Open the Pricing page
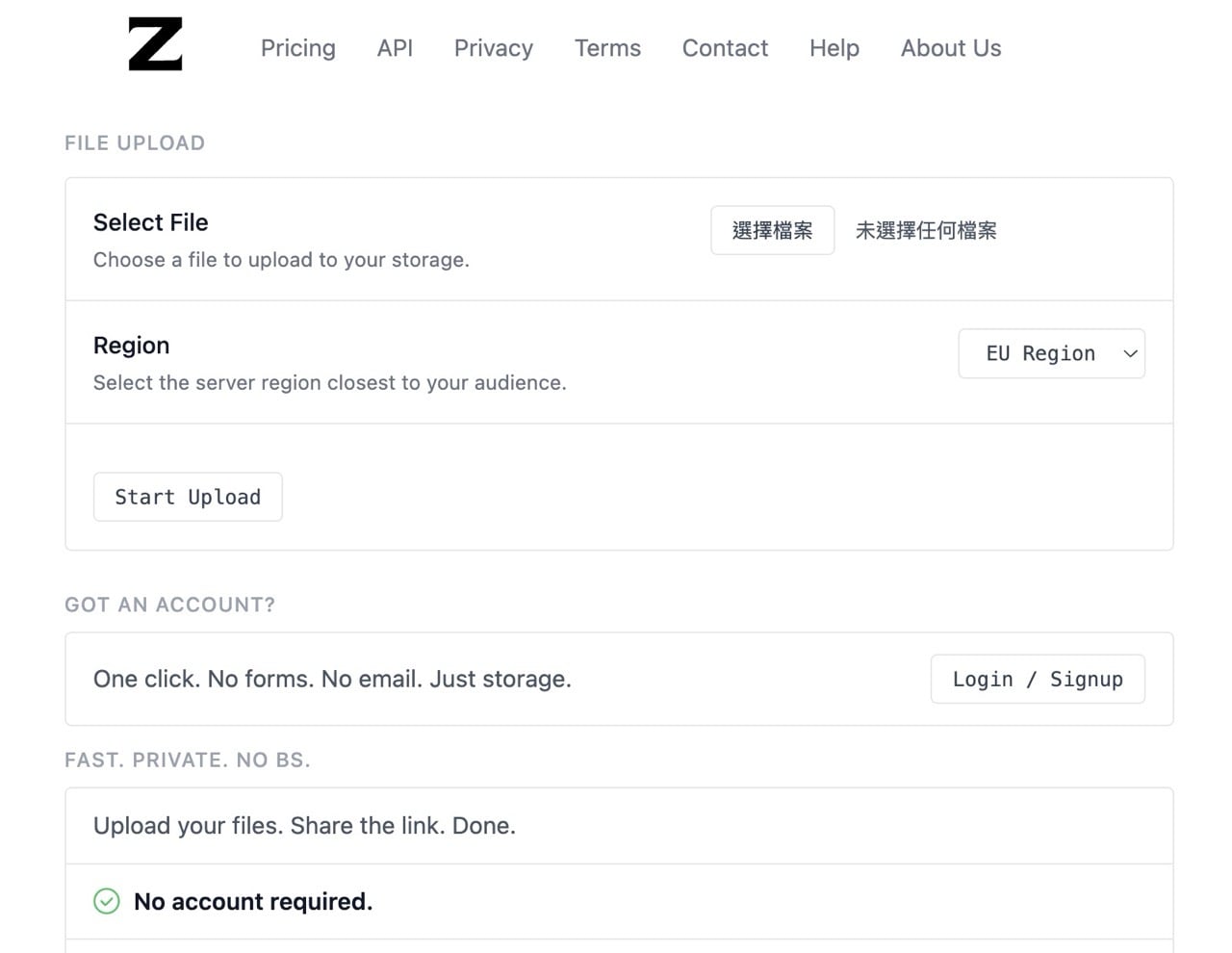The image size is (1232, 953). tap(297, 47)
